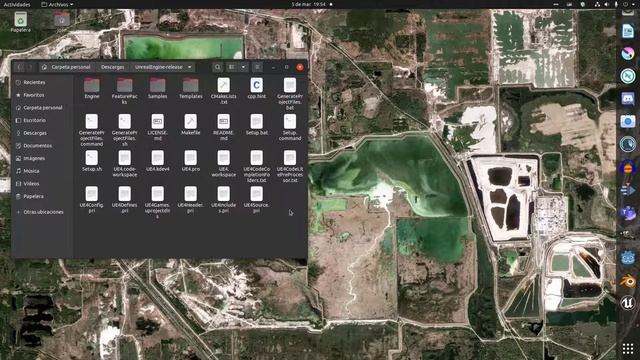The image size is (640, 360).
Task: Select the GenerateProjectFiles.bat file
Action: coord(290,94)
